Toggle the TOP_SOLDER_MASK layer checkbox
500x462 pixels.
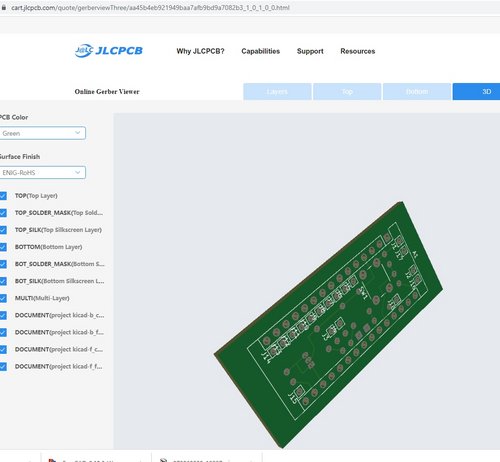(x=3, y=213)
